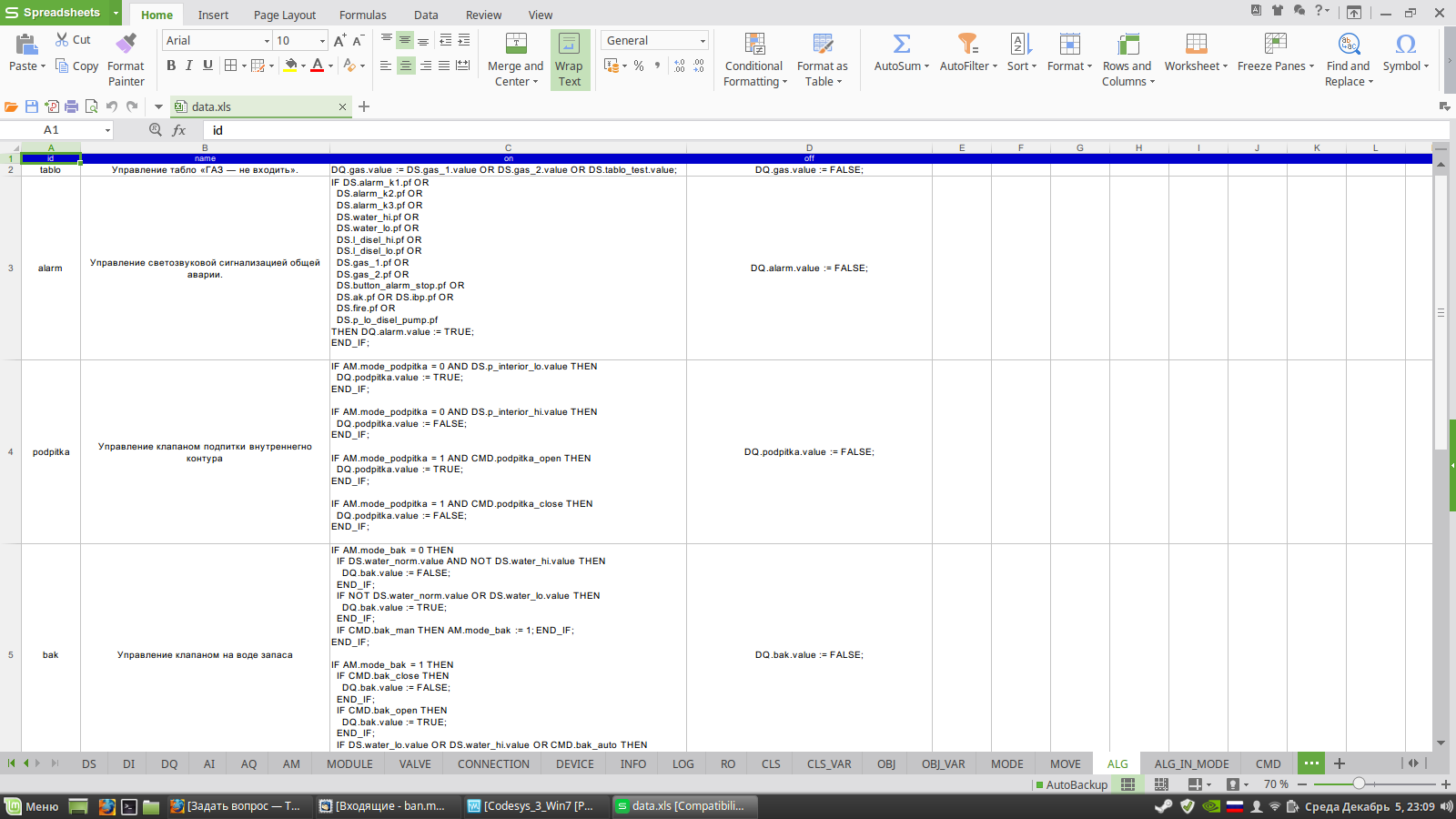This screenshot has width=1456, height=819.
Task: Add a new document tab with plus
Action: [x=364, y=106]
